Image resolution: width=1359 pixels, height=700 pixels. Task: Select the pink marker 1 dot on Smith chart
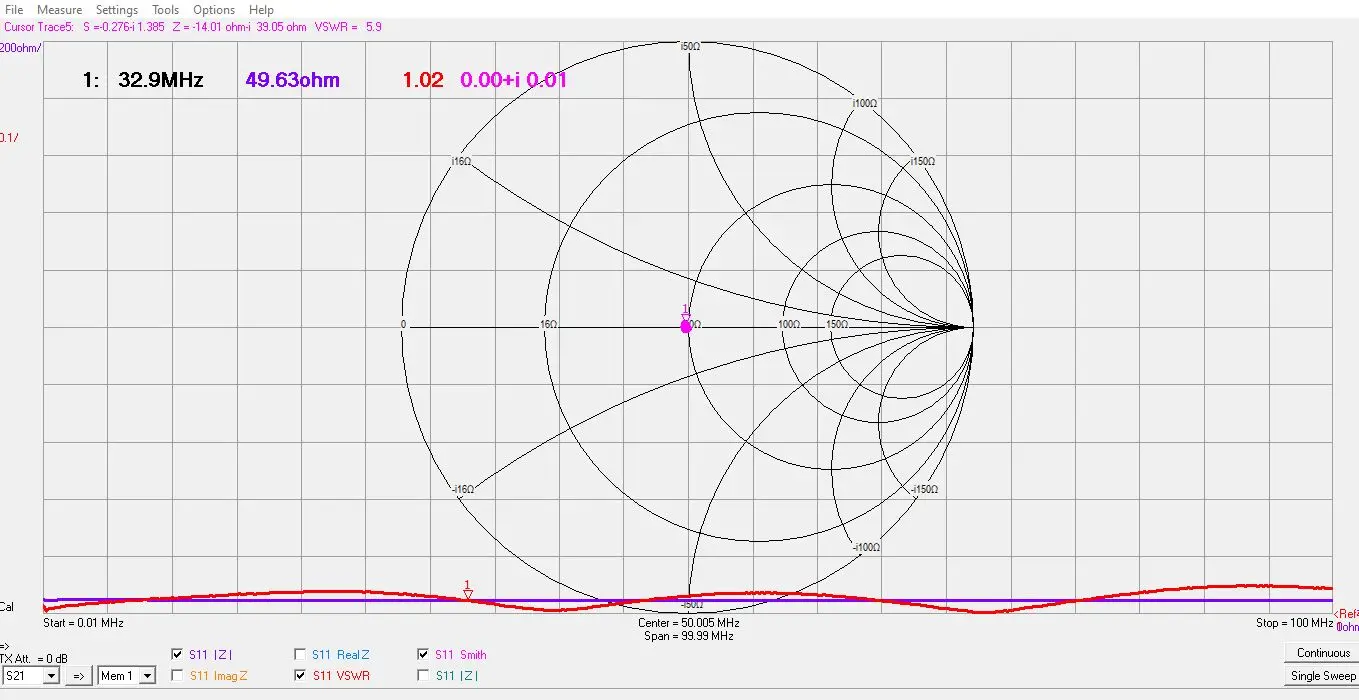tap(686, 326)
